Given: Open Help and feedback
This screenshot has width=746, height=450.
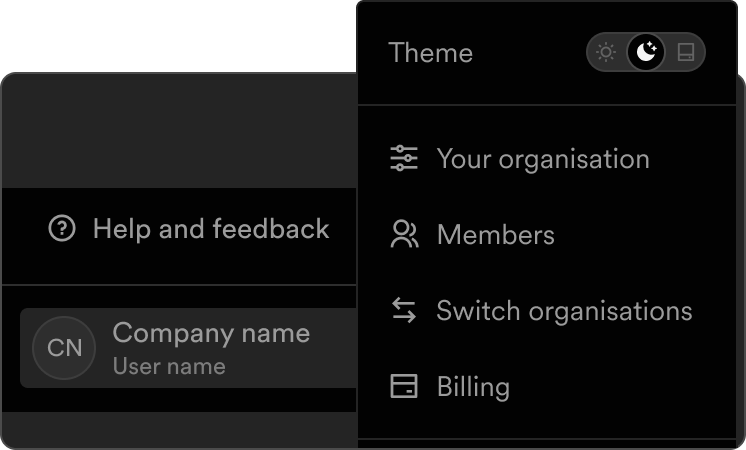Looking at the screenshot, I should point(211,229).
